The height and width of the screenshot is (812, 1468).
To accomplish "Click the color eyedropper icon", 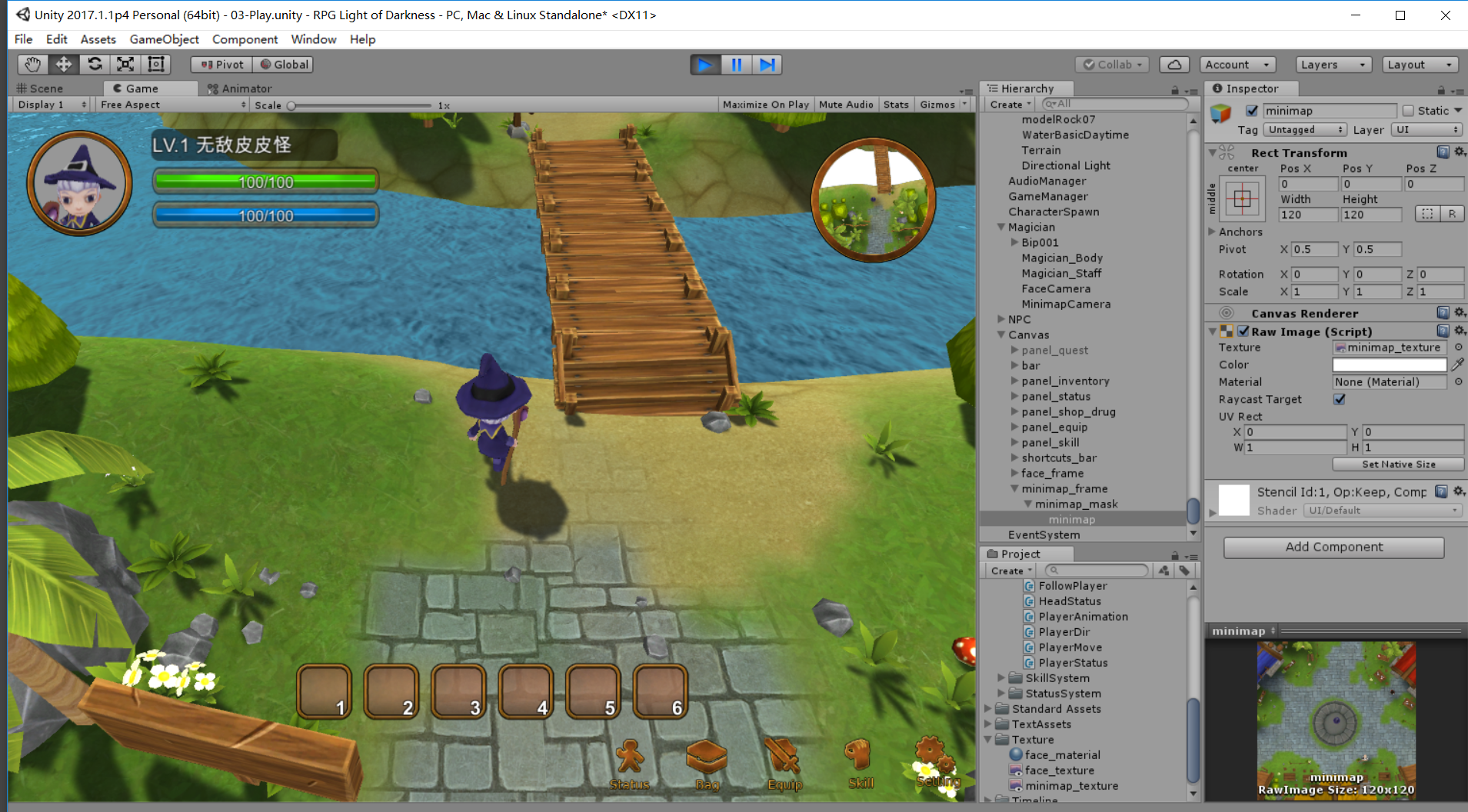I will [1457, 364].
